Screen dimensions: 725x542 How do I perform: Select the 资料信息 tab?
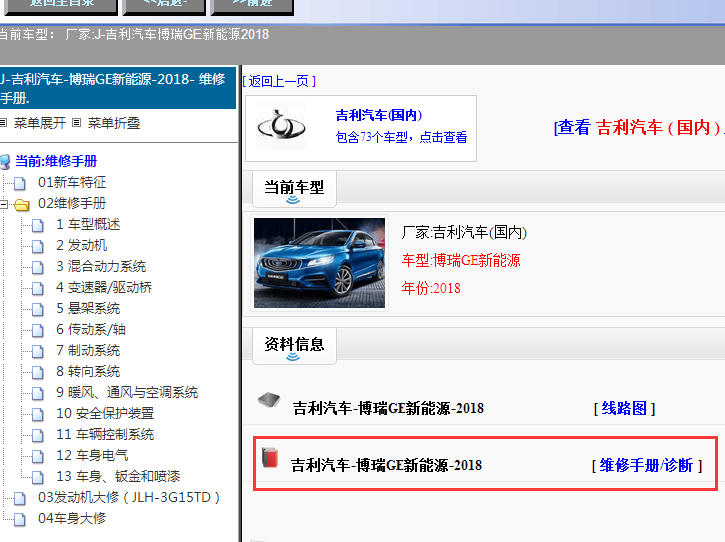coord(295,346)
